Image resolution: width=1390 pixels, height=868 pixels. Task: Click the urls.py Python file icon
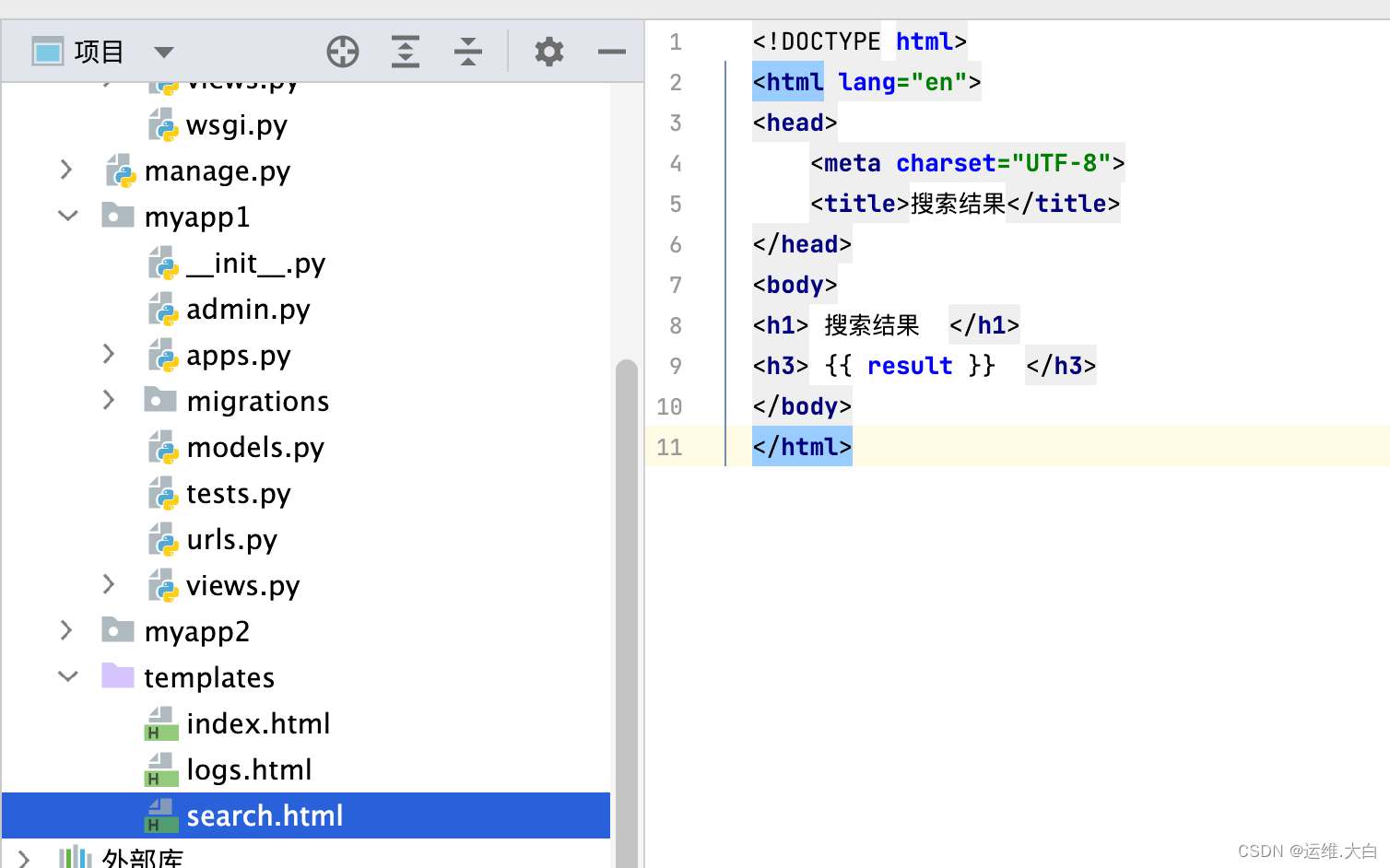(x=163, y=539)
